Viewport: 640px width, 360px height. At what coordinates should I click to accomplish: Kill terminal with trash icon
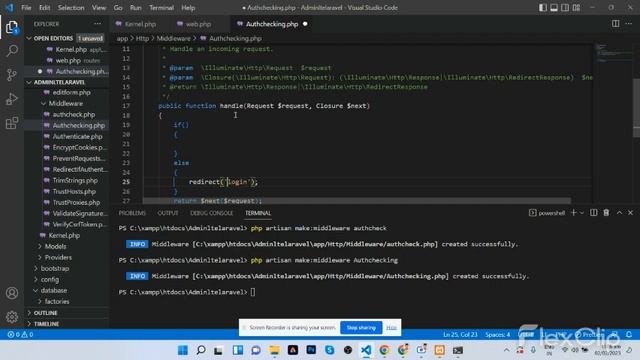(606, 213)
